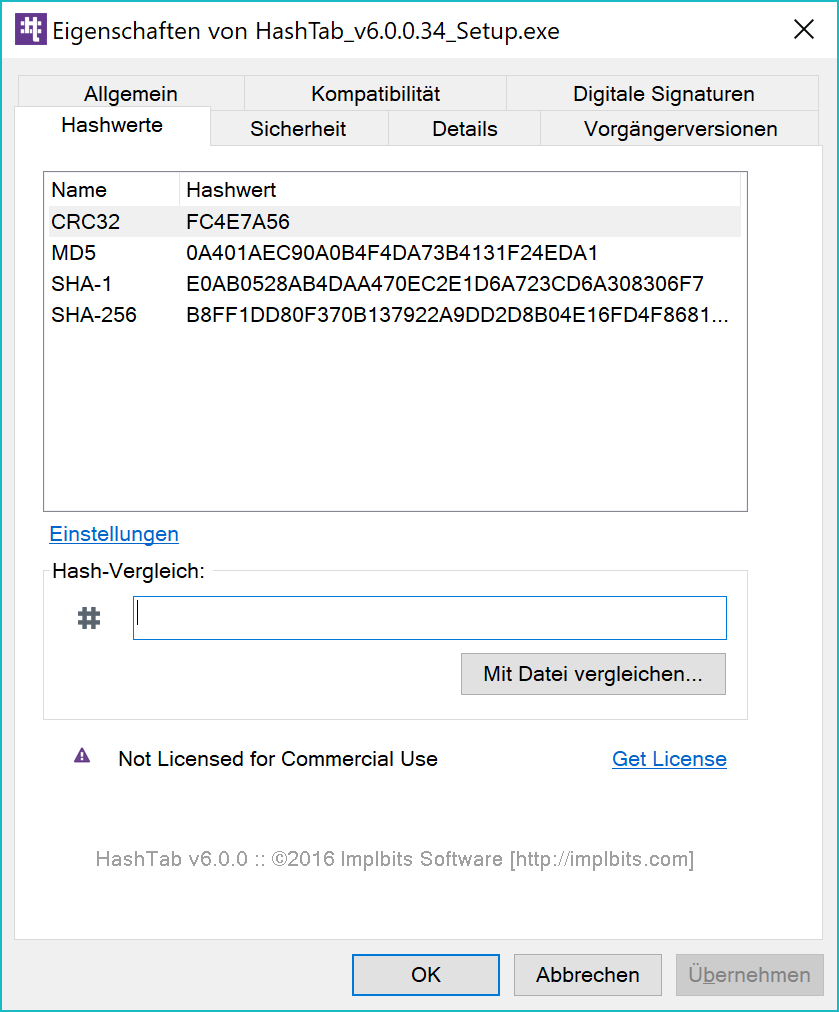839x1012 pixels.
Task: Select the SHA-256 row
Action: (395, 314)
